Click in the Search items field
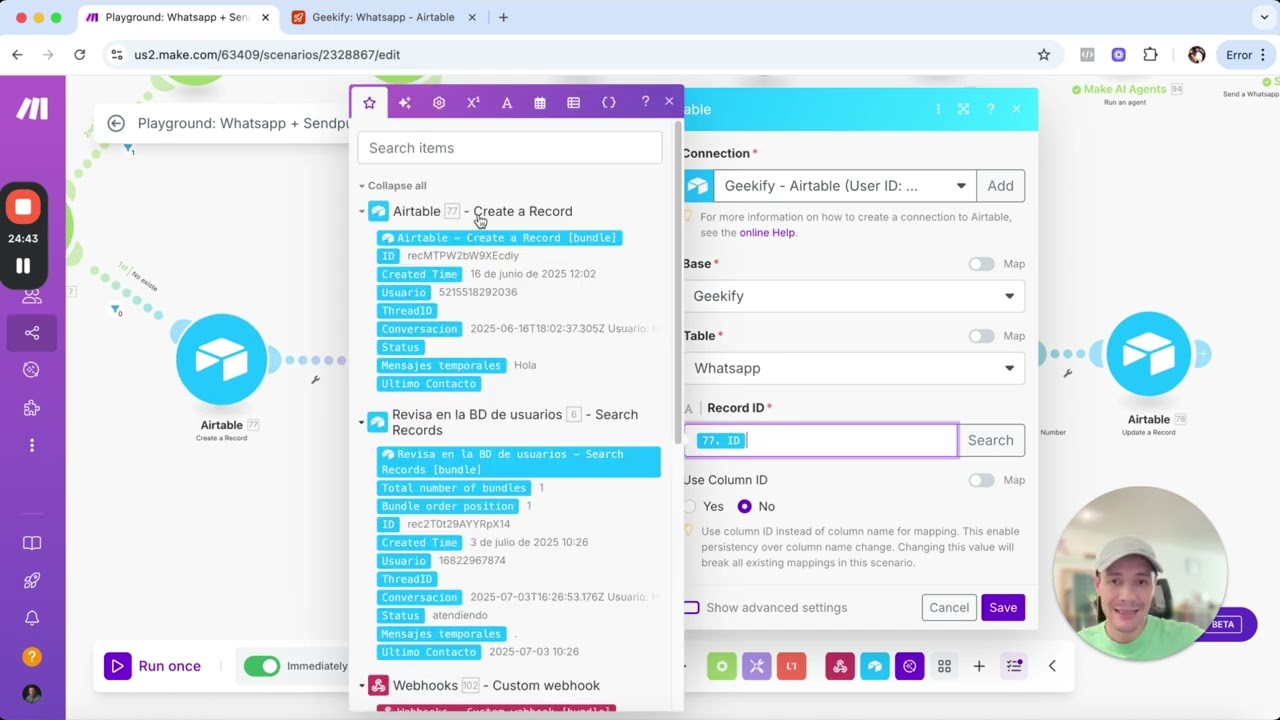Image resolution: width=1280 pixels, height=720 pixels. click(x=510, y=148)
